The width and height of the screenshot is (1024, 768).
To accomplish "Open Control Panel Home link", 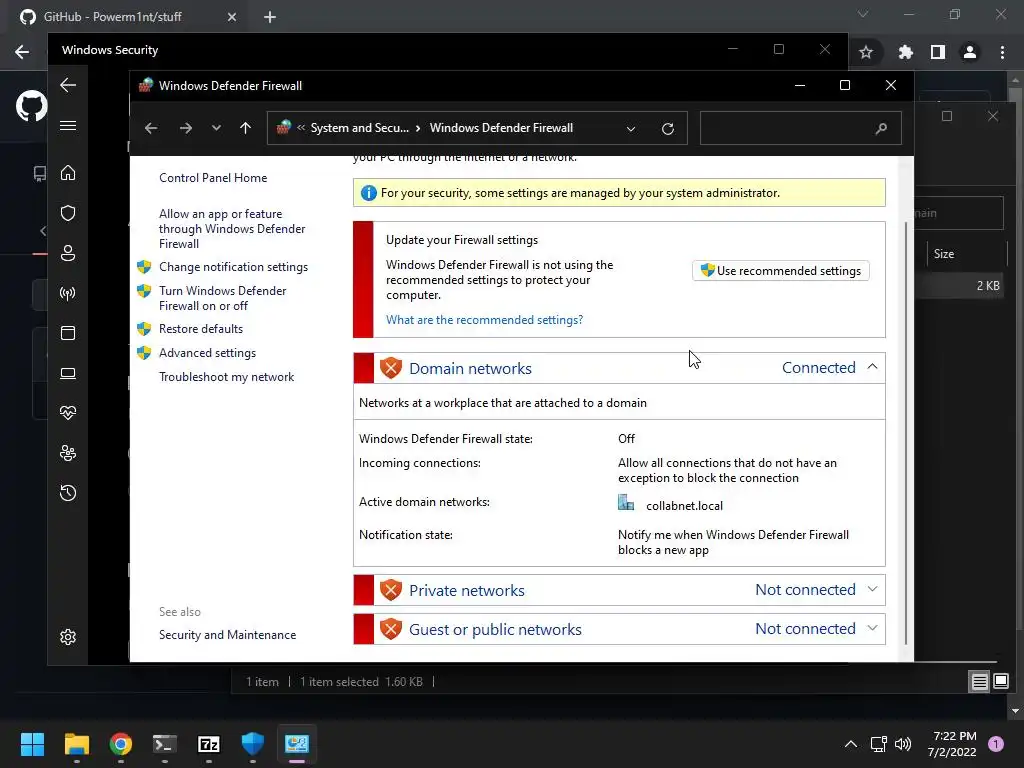I will tap(213, 178).
